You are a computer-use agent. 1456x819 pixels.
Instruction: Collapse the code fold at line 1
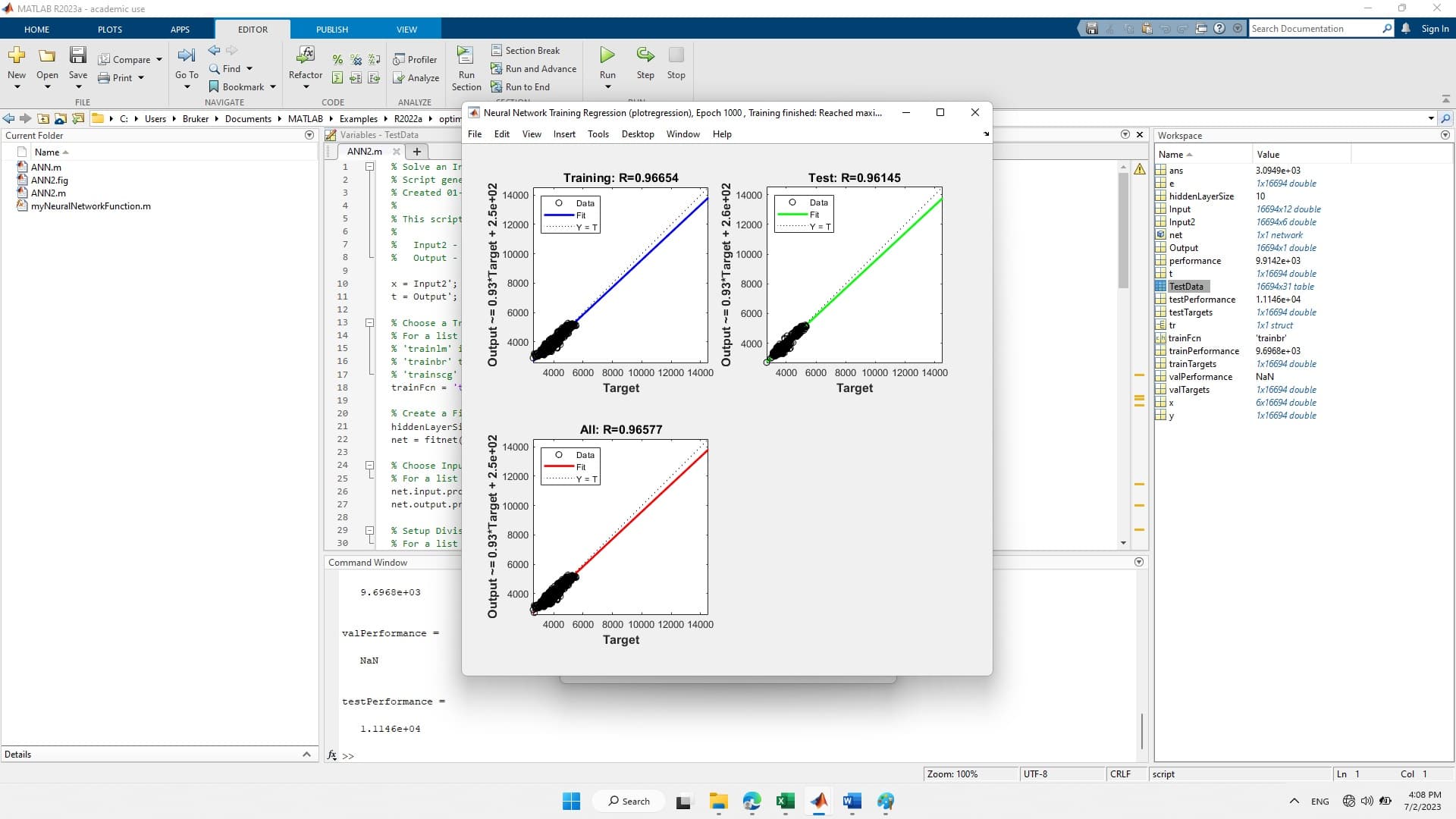pyautogui.click(x=370, y=167)
